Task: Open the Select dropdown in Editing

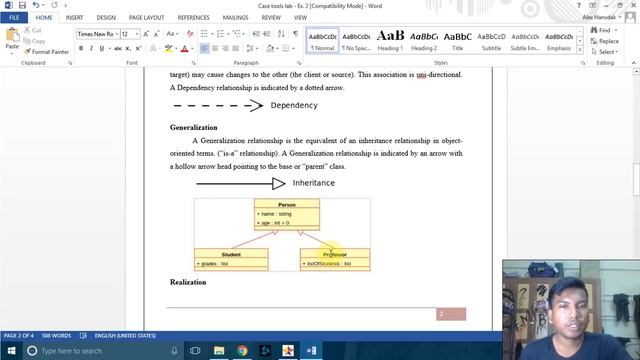Action: pyautogui.click(x=605, y=52)
